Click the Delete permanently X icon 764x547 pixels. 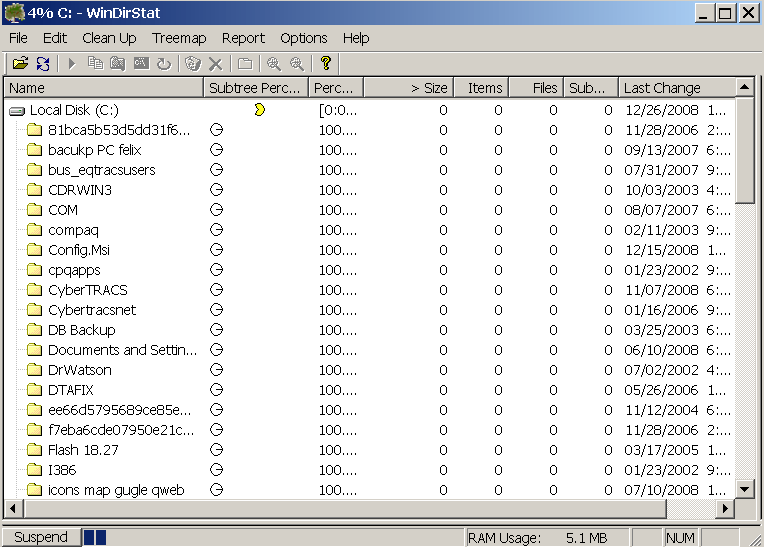click(x=215, y=64)
